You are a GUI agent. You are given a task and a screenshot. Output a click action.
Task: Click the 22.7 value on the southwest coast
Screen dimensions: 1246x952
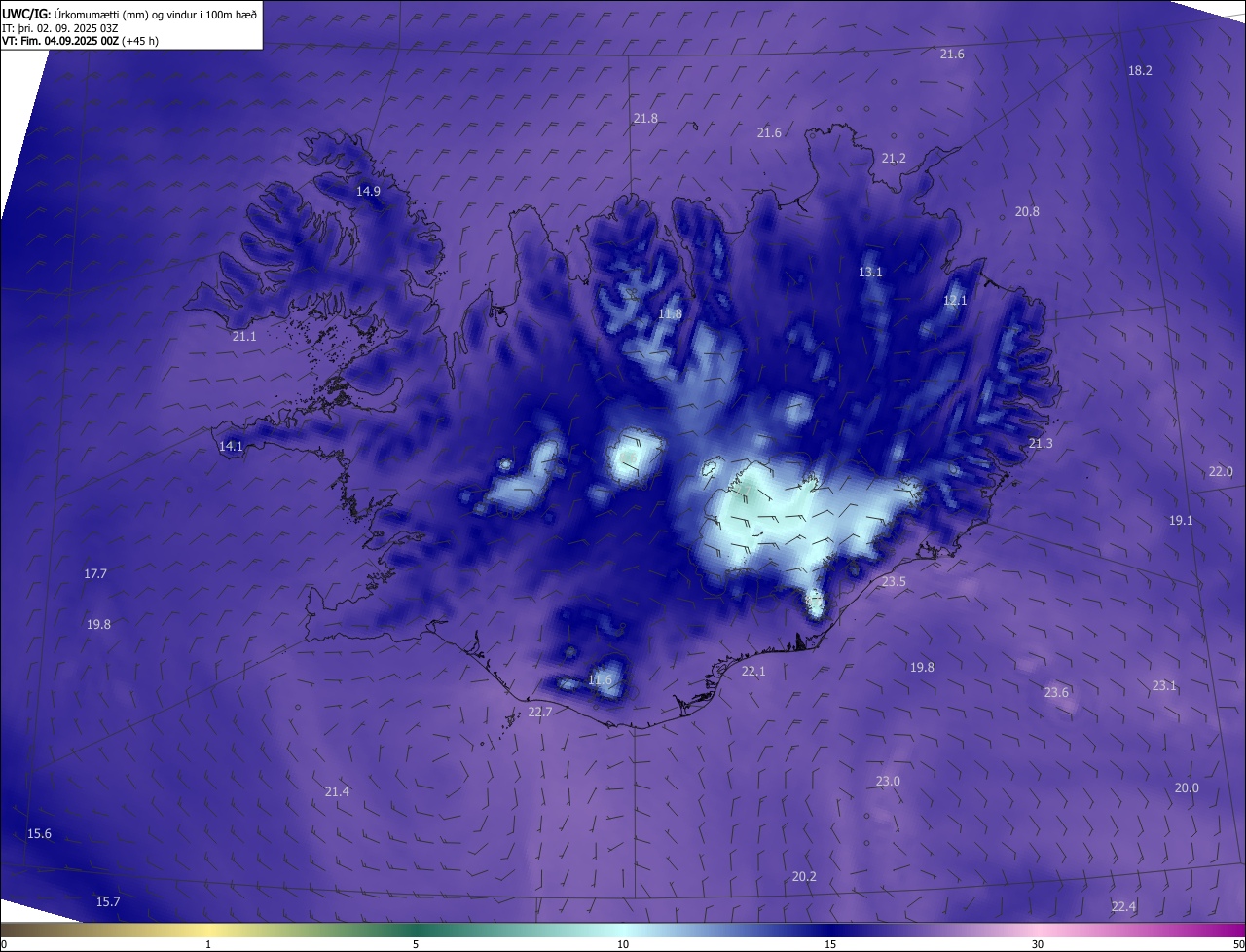click(539, 712)
